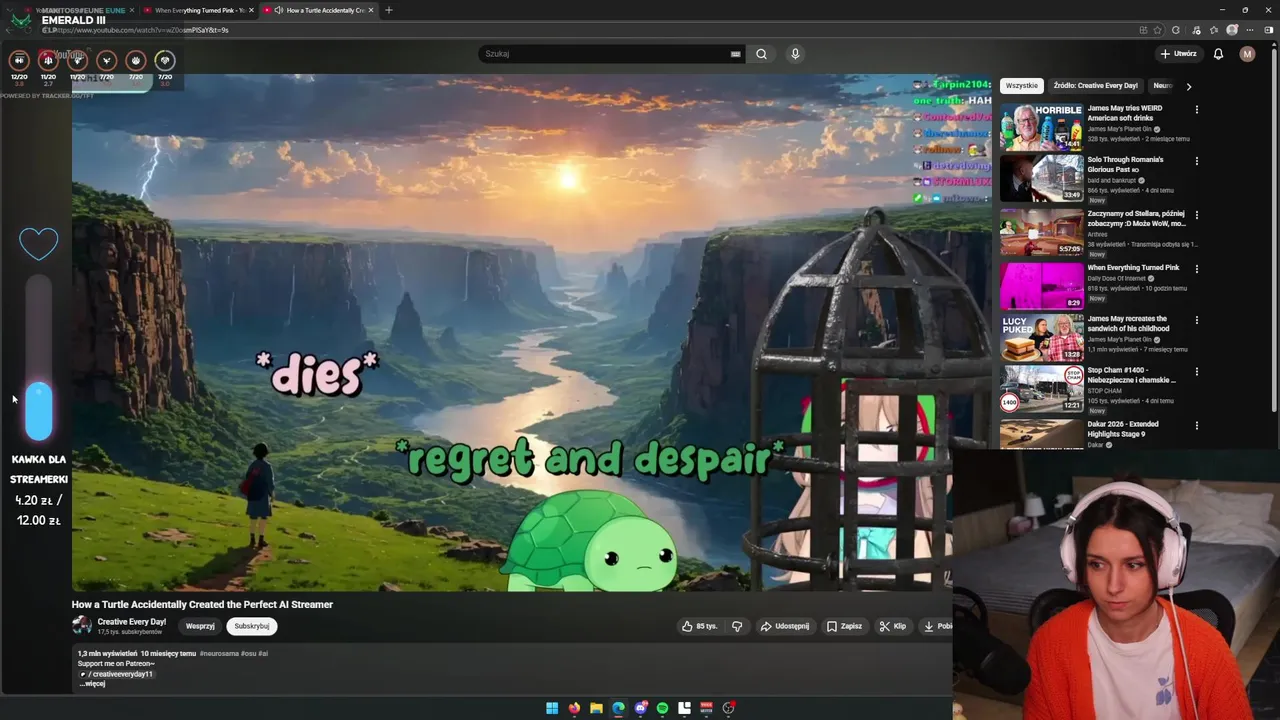Viewport: 1280px width, 720px height.
Task: Toggle the browser sidebar icon
Action: (x=1270, y=30)
